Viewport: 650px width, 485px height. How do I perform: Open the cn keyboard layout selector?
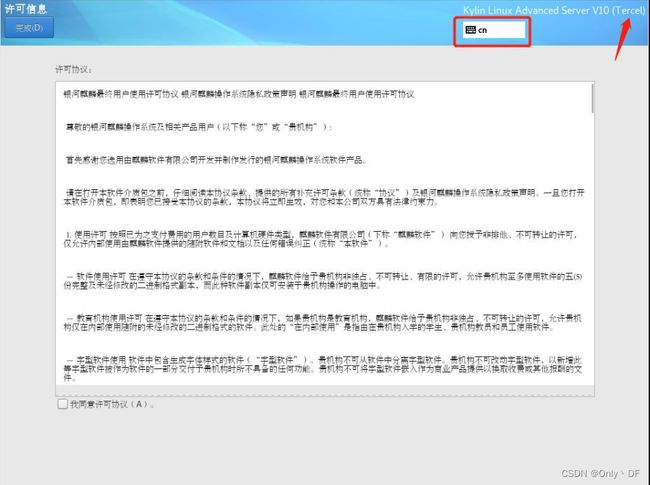tap(494, 30)
